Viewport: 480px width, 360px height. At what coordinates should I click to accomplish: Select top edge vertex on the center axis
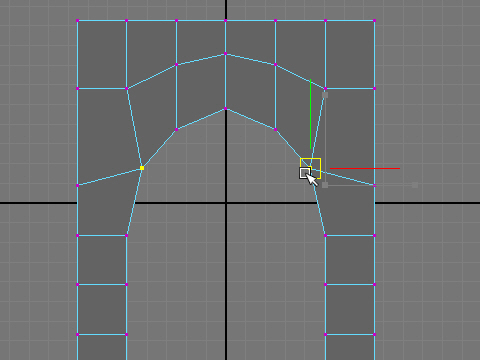[226, 21]
